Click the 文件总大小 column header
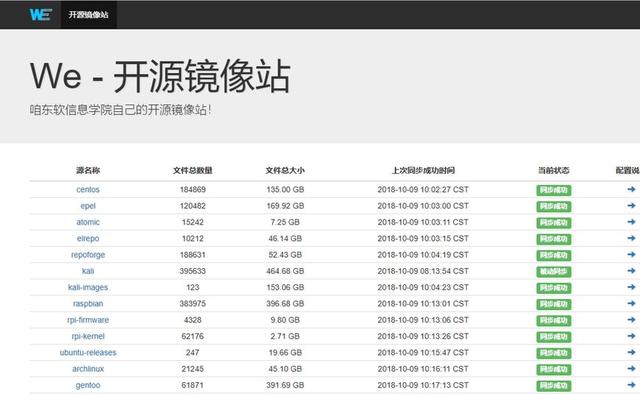The image size is (640, 394). [285, 170]
